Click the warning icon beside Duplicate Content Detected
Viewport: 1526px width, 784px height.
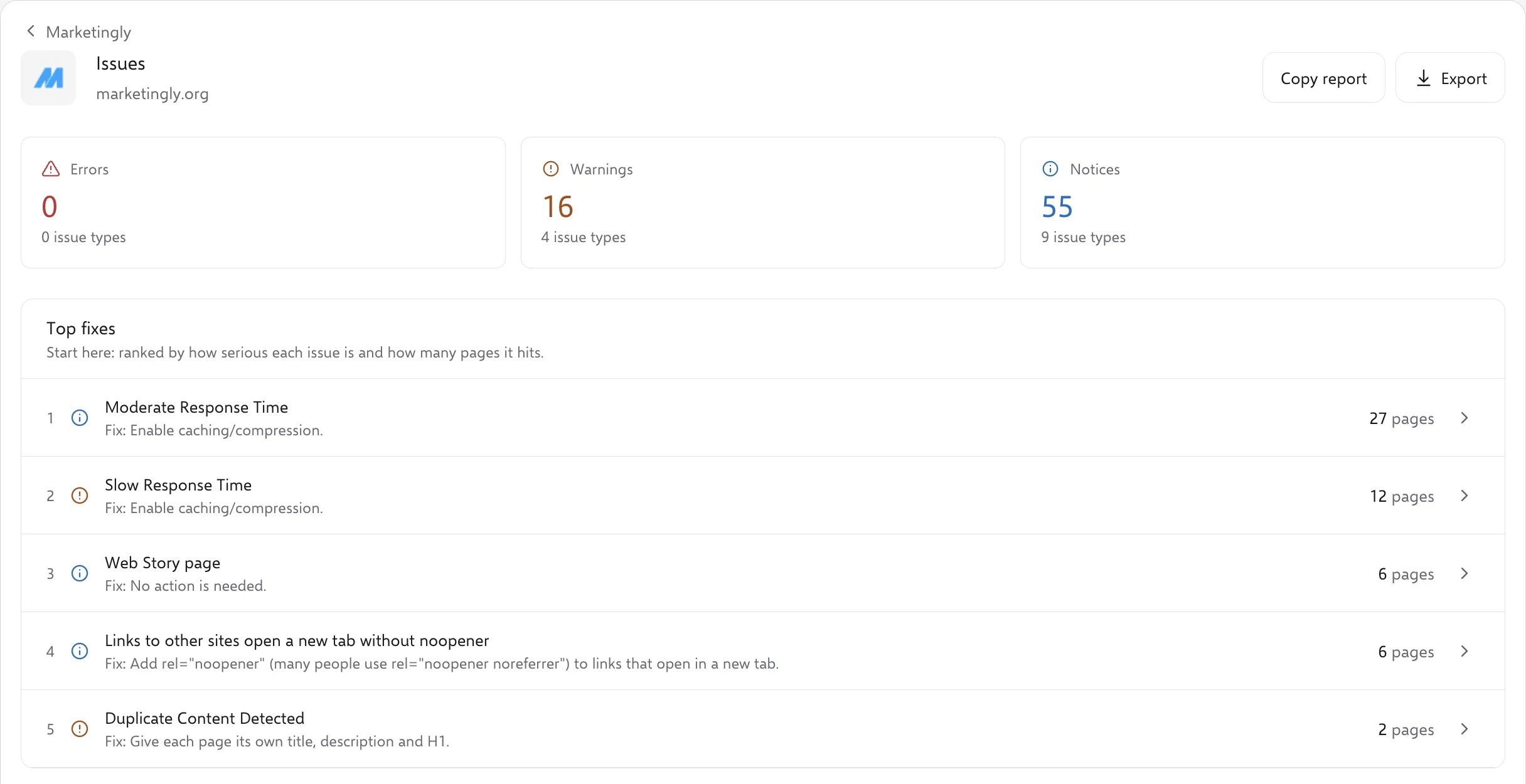(80, 729)
